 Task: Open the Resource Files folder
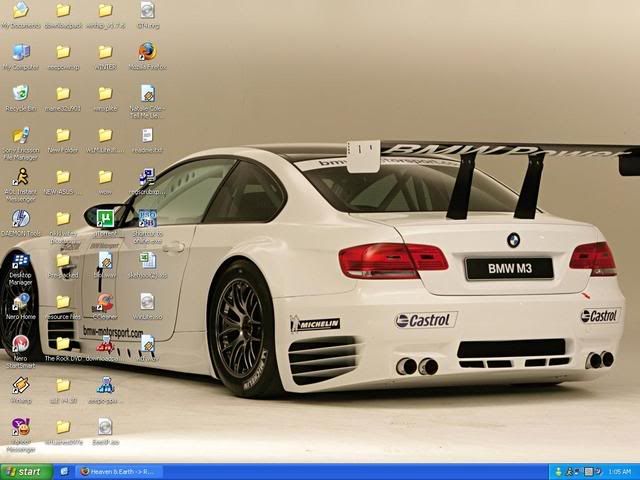click(63, 302)
